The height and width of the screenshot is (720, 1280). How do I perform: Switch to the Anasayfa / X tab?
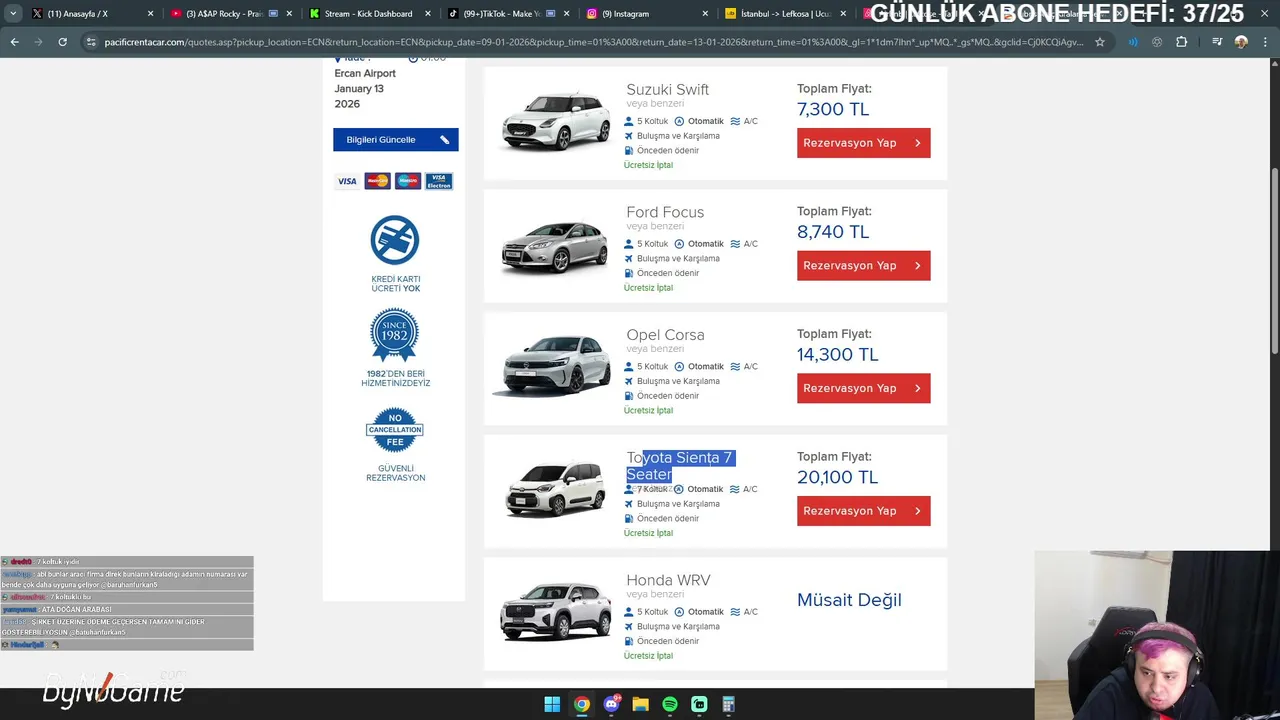point(80,14)
